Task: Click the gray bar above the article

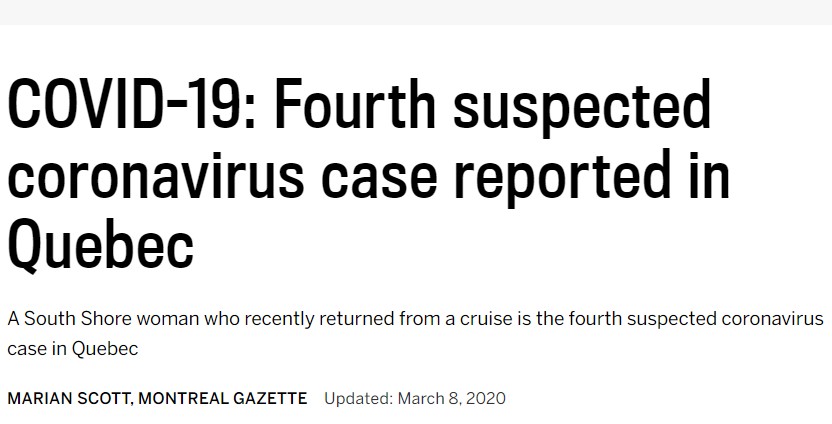Action: click(416, 12)
